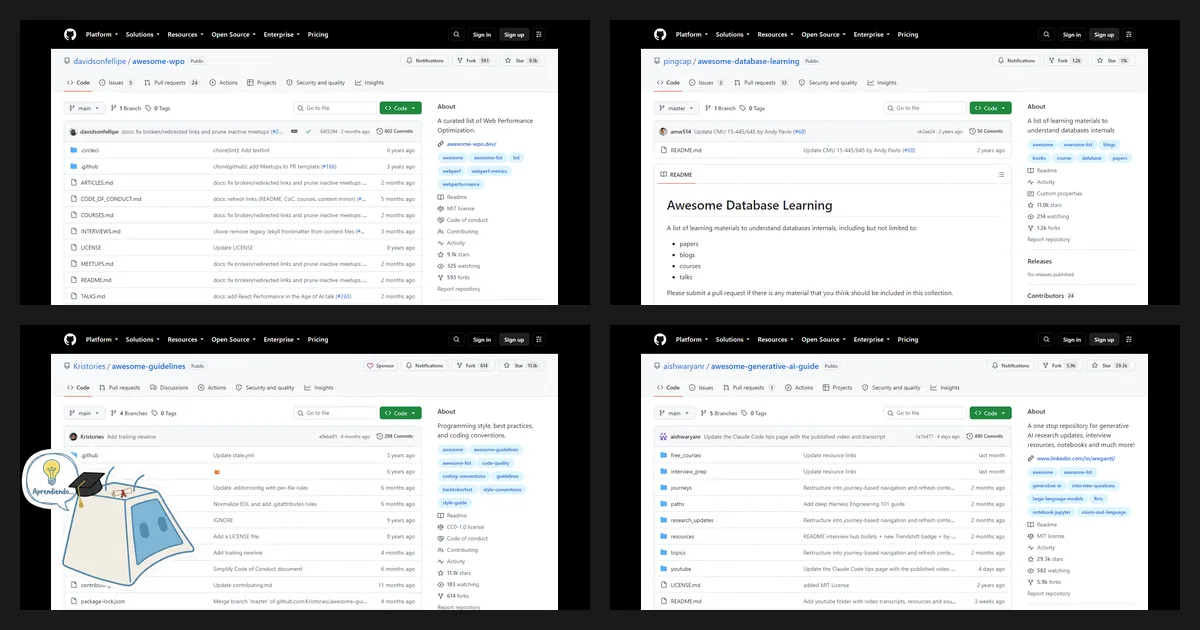This screenshot has height=630, width=1200.
Task: Click Go to file field in awesome-generative-ai-guide
Action: pos(925,413)
